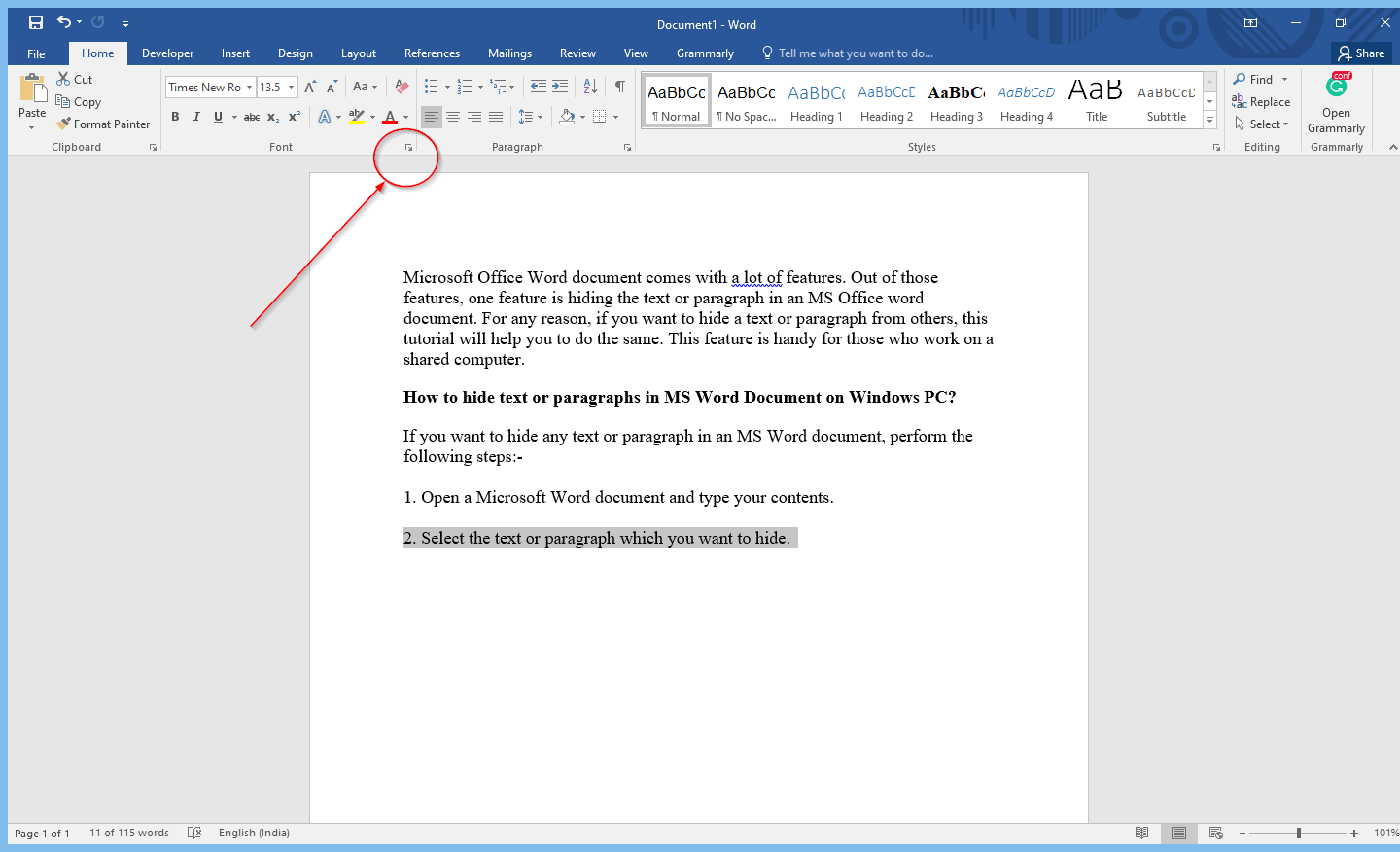Open Paragraph dialog box launcher
Image resolution: width=1400 pixels, height=852 pixels.
pyautogui.click(x=627, y=148)
